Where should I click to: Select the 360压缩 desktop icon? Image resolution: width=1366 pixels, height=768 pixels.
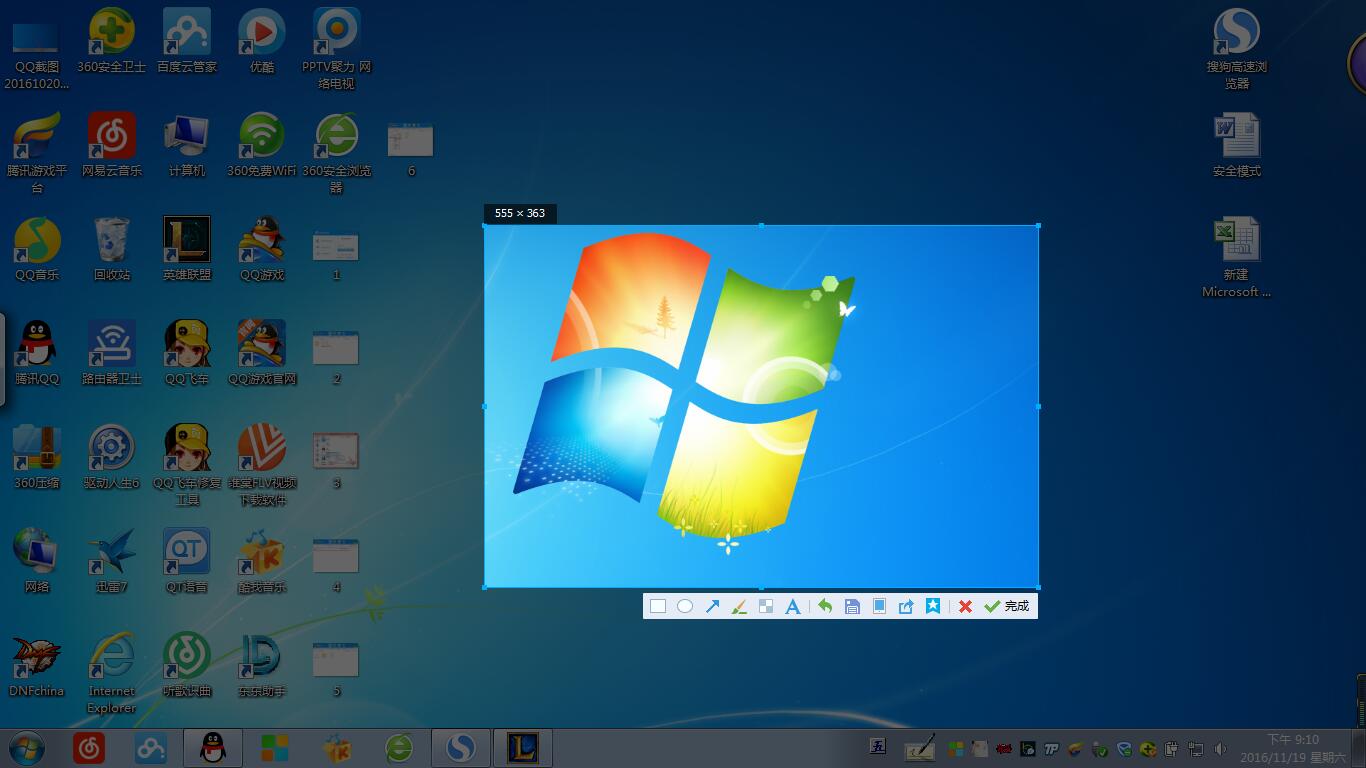pos(37,457)
